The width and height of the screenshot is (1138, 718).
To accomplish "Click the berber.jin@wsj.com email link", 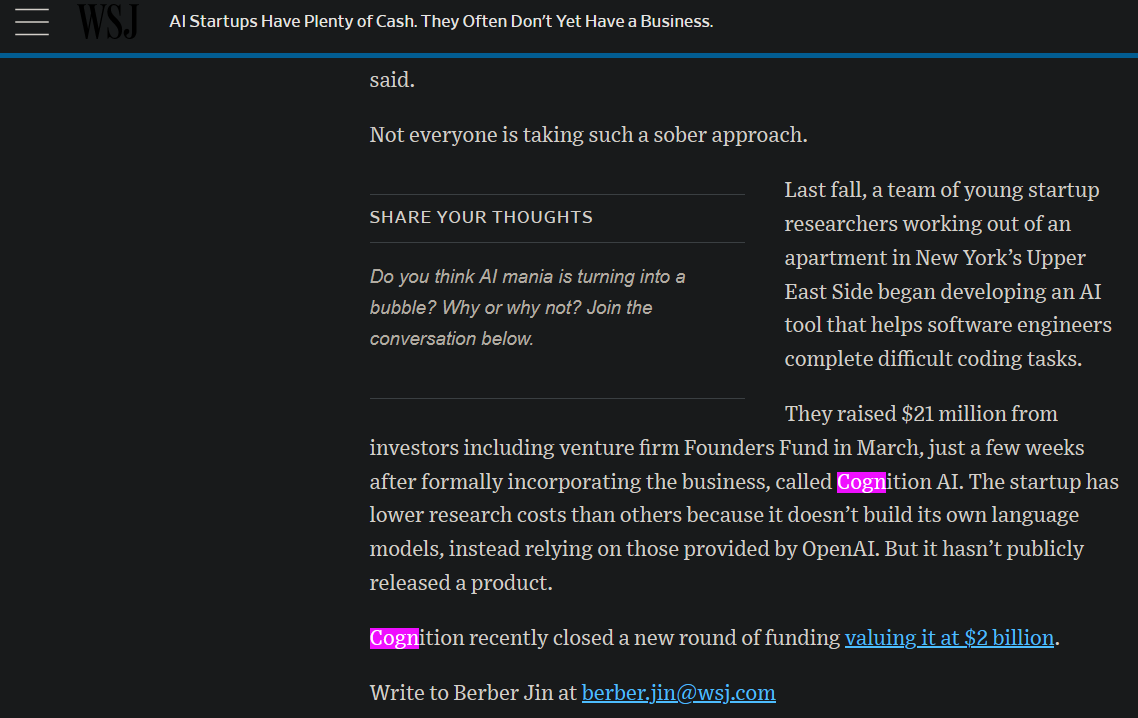I will pyautogui.click(x=678, y=692).
